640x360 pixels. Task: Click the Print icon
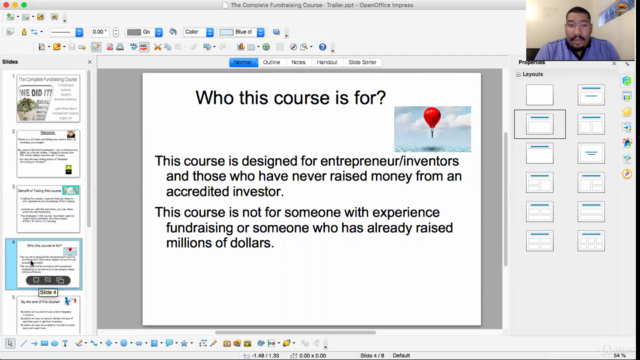click(120, 47)
